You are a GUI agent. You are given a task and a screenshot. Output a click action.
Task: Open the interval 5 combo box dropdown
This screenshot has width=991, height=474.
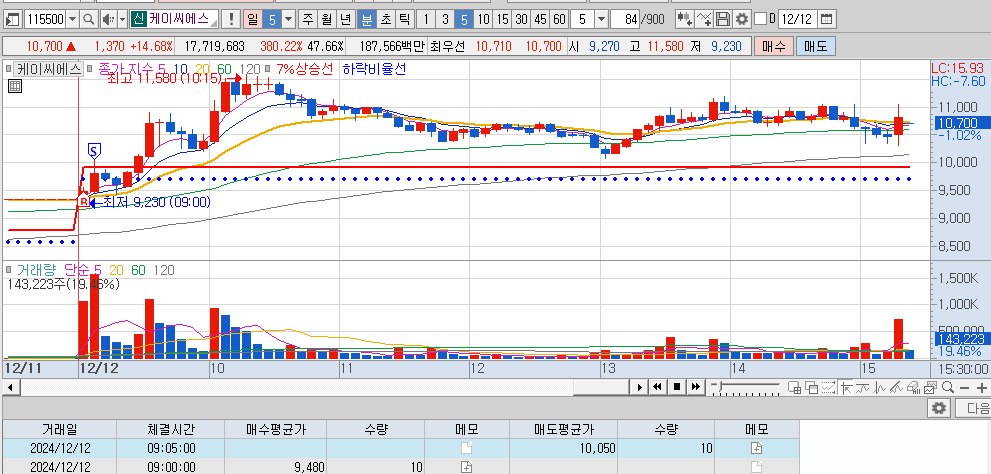tap(600, 19)
